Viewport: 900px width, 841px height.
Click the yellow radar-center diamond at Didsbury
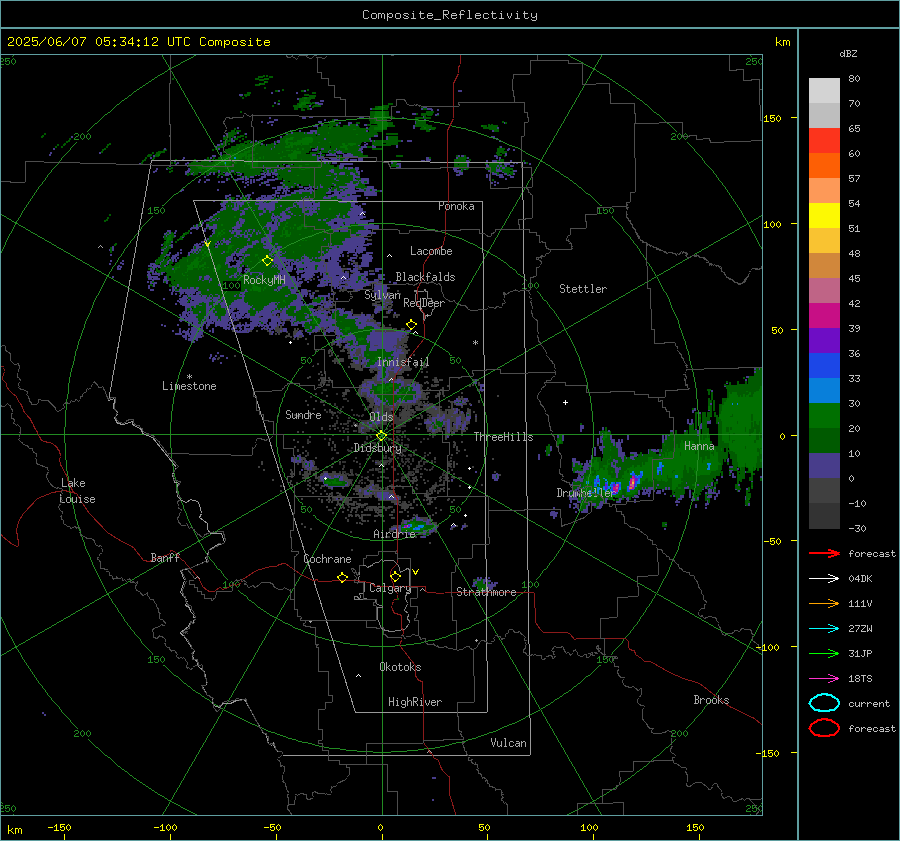click(x=381, y=436)
